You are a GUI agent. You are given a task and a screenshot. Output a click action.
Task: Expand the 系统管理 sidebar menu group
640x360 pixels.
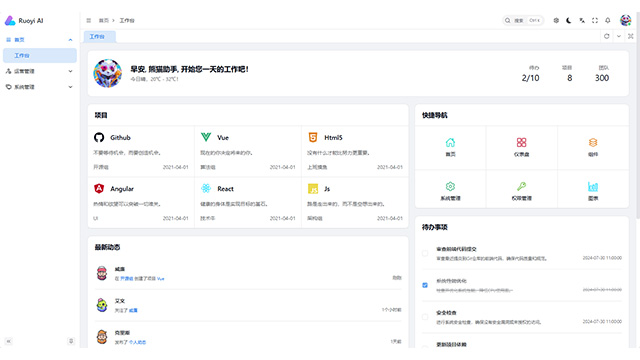(40, 87)
